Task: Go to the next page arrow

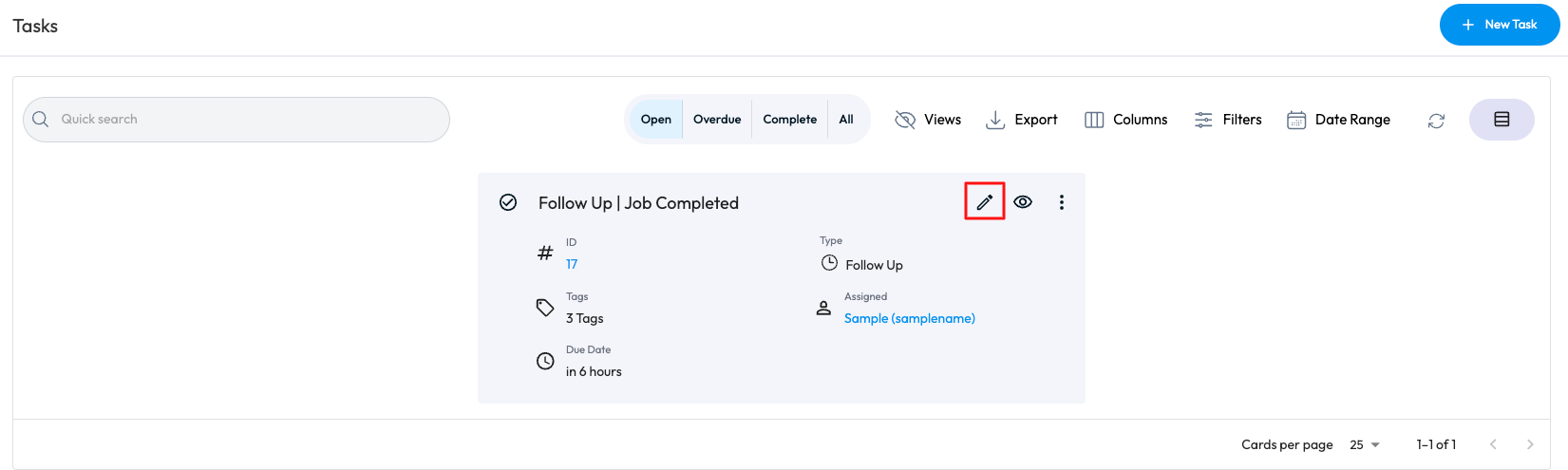Action: pos(1530,444)
